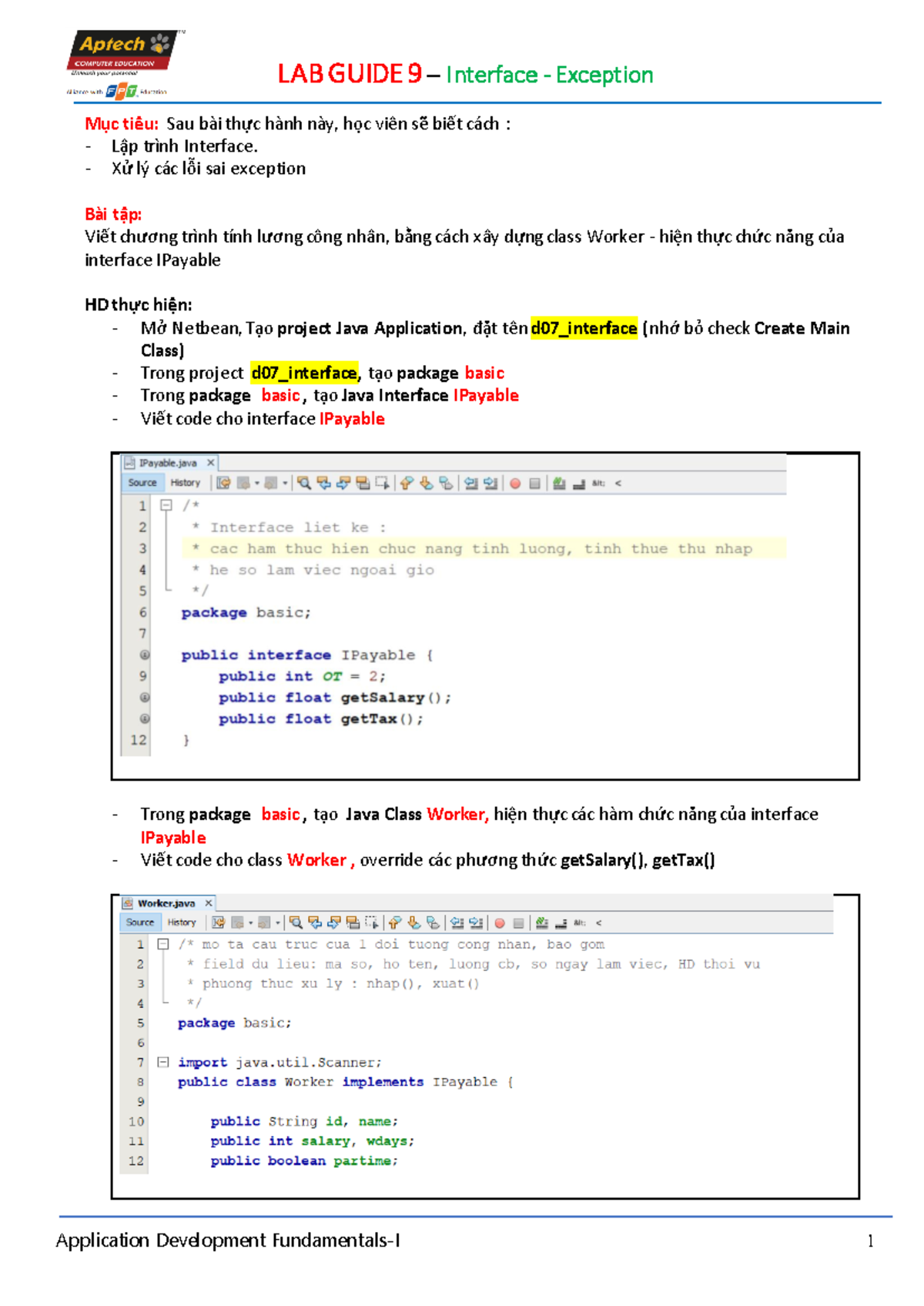Collapse comment block fold in IPayable.java
Viewport: 924px width, 1306px height.
point(166,506)
